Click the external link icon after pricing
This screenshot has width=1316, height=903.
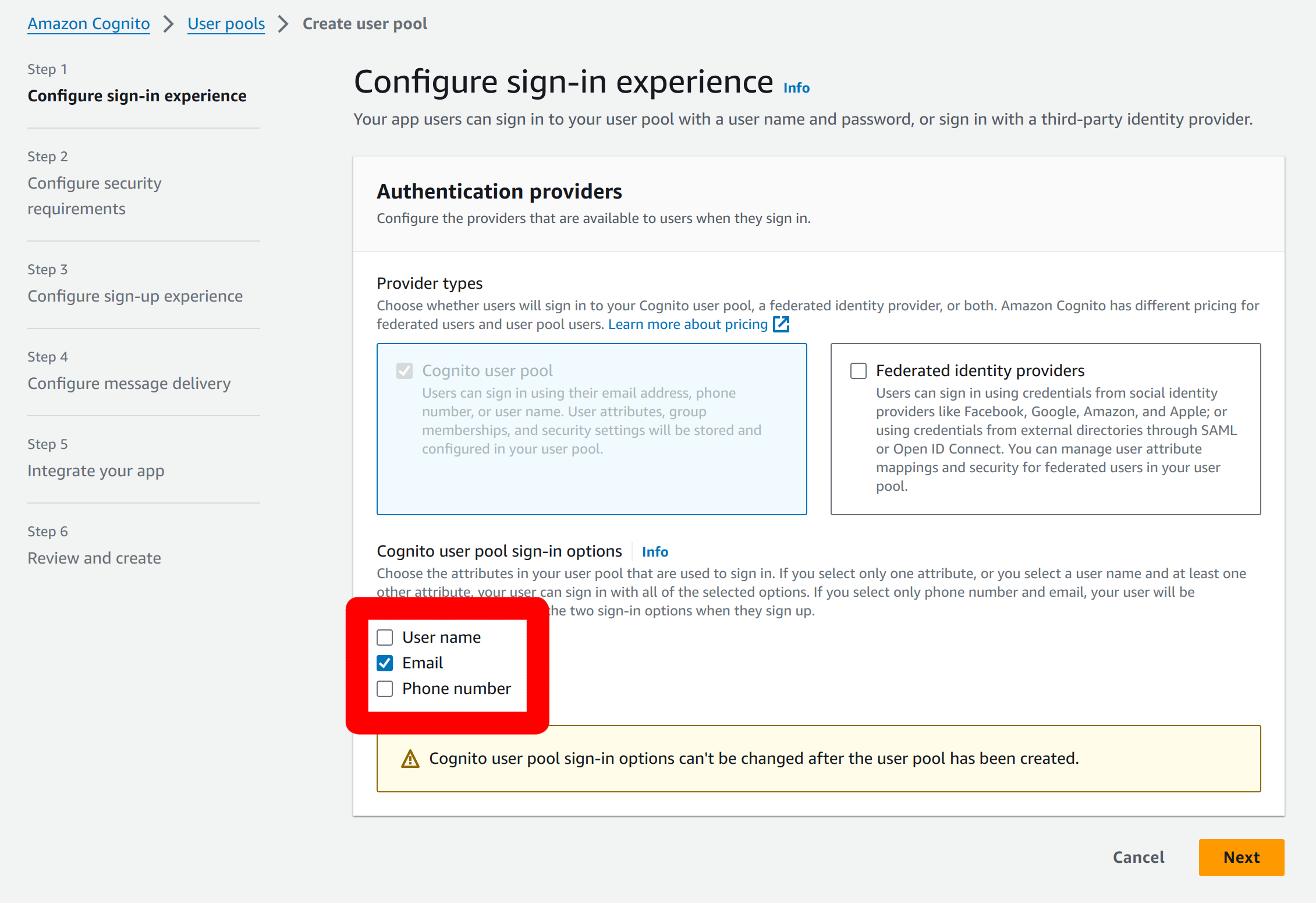[781, 324]
